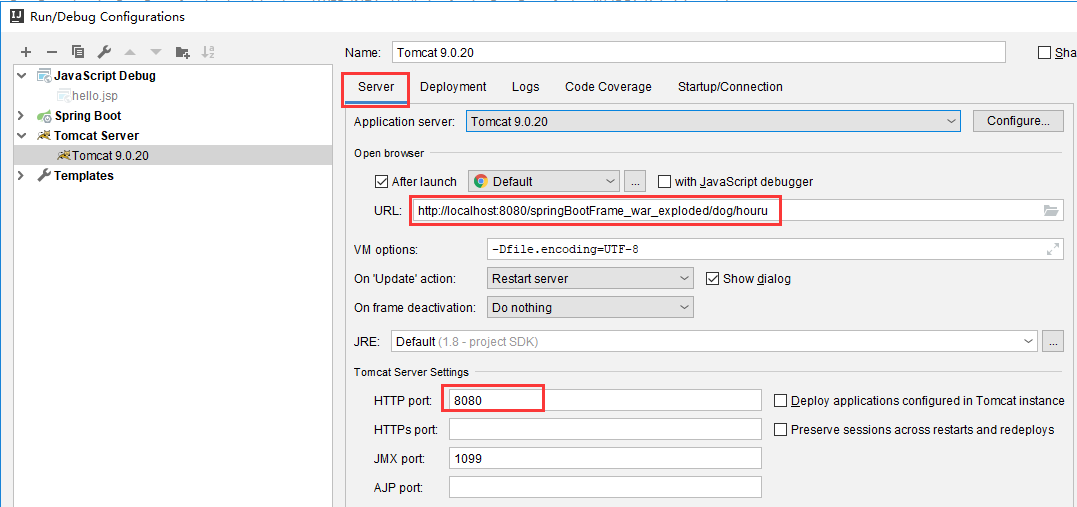
Task: Click the HTTP port field
Action: tap(605, 400)
